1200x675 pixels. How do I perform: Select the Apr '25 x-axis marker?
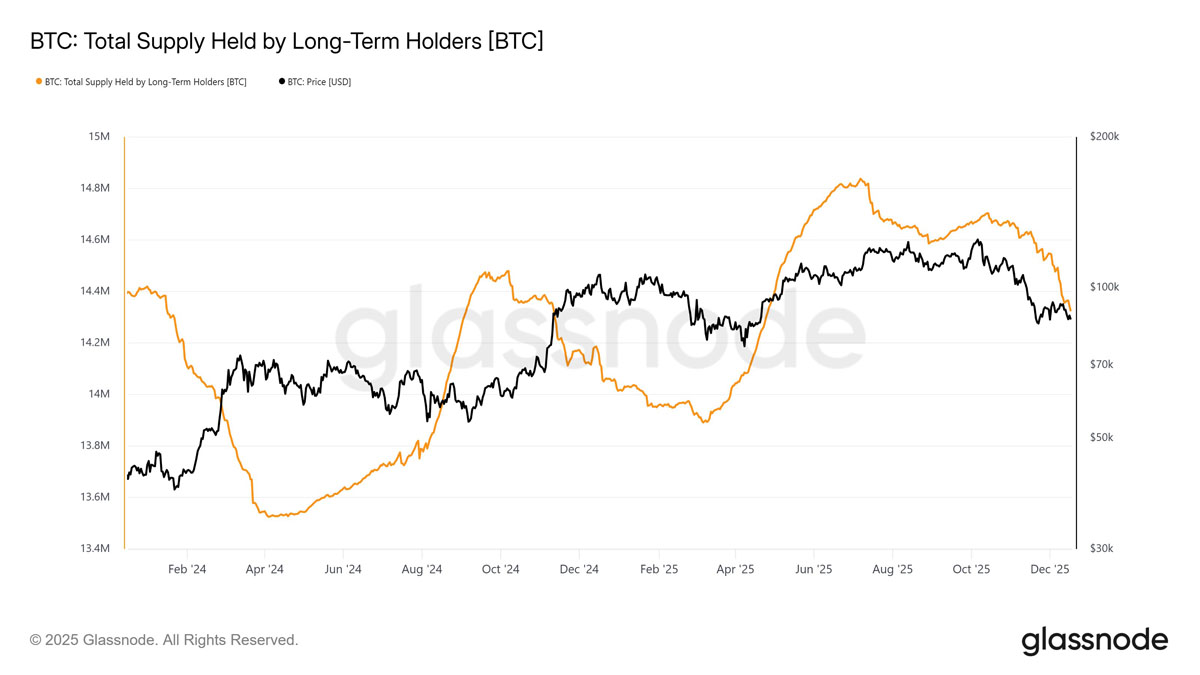pos(735,569)
